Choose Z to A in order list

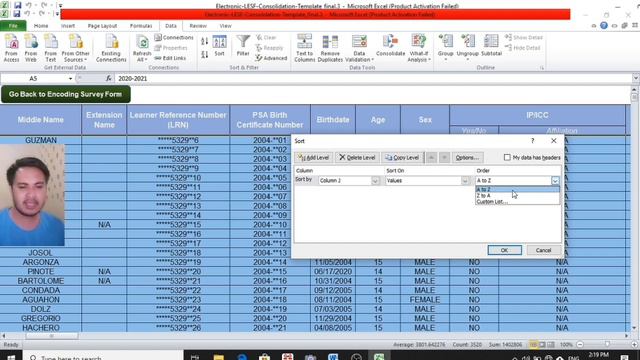(x=517, y=196)
